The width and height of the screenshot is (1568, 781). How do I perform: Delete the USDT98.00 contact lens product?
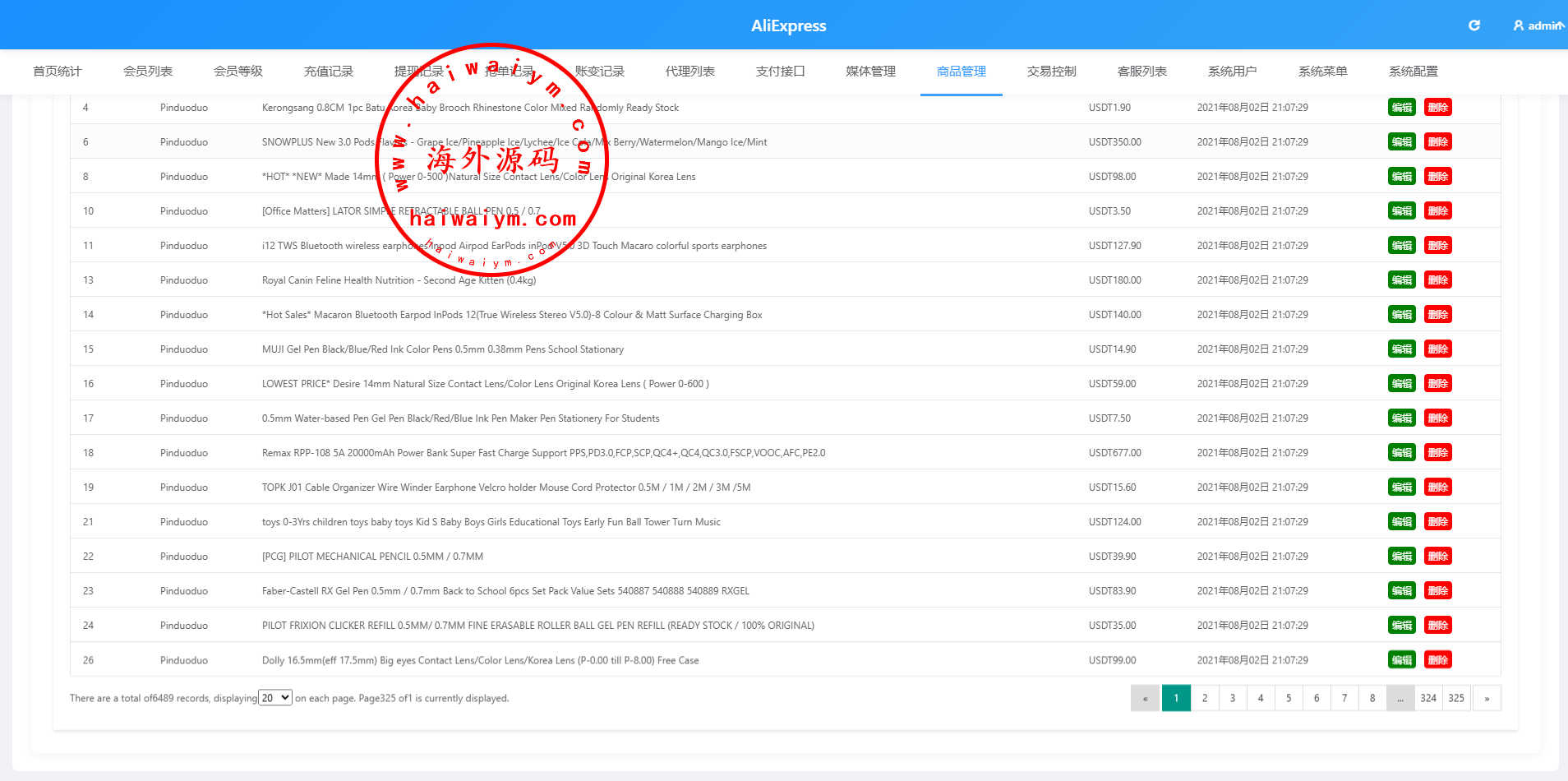(x=1438, y=177)
